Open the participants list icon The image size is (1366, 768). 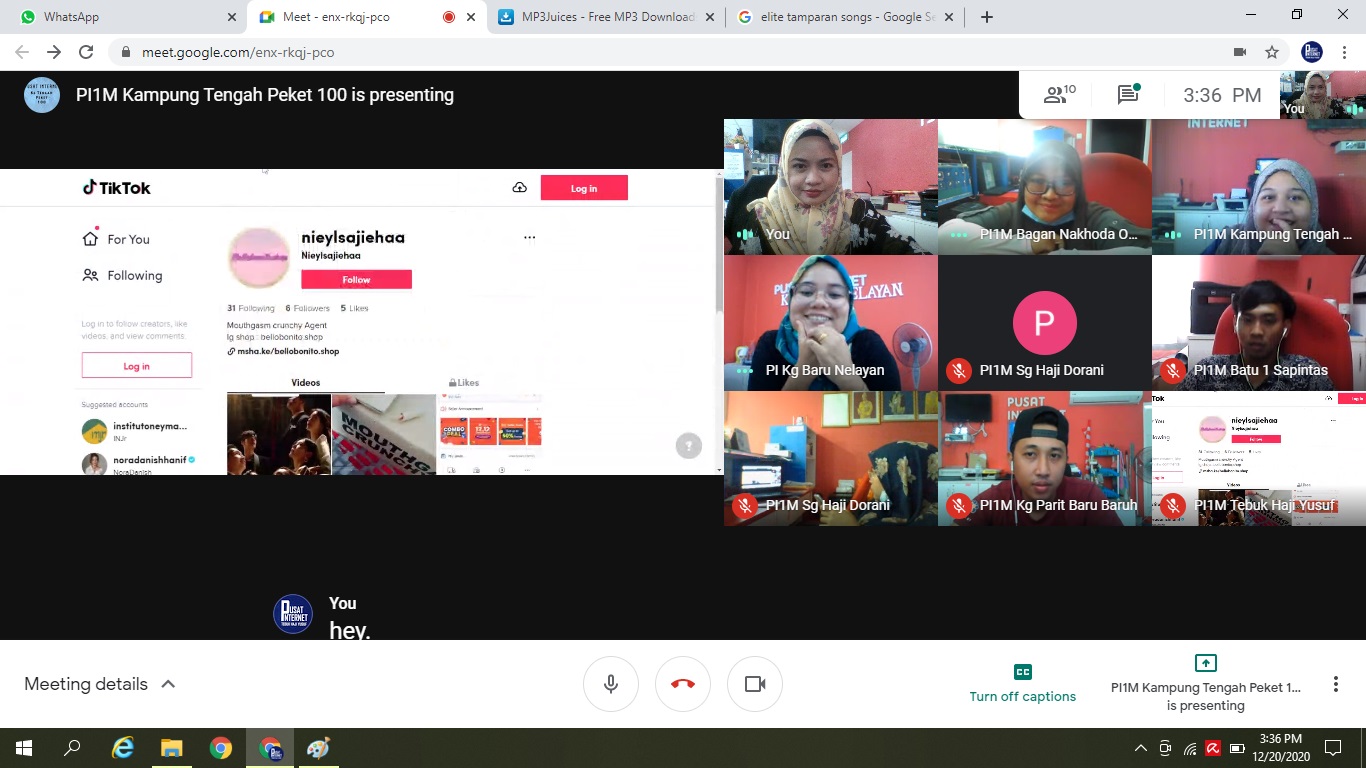(x=1058, y=95)
